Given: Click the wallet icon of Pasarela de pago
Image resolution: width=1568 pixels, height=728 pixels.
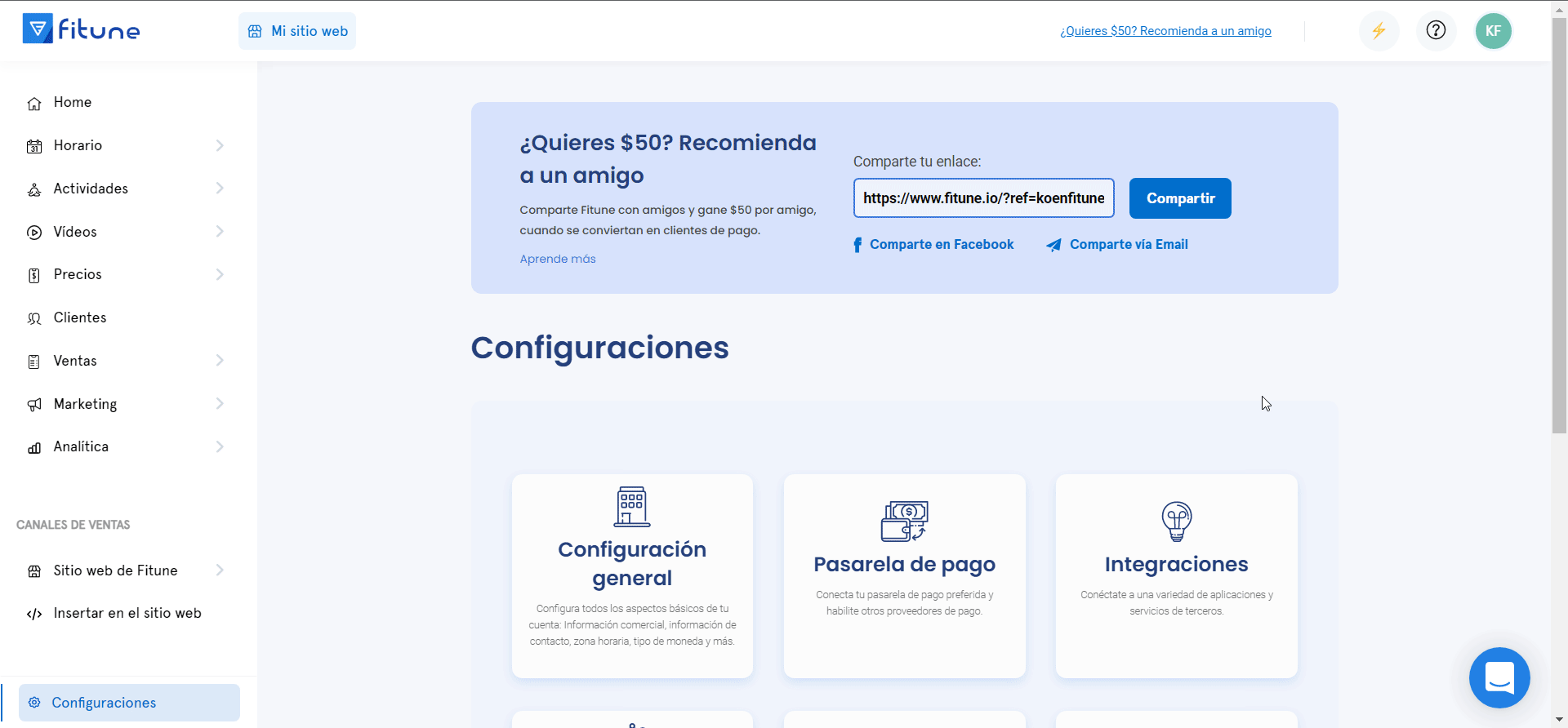Looking at the screenshot, I should [x=904, y=521].
